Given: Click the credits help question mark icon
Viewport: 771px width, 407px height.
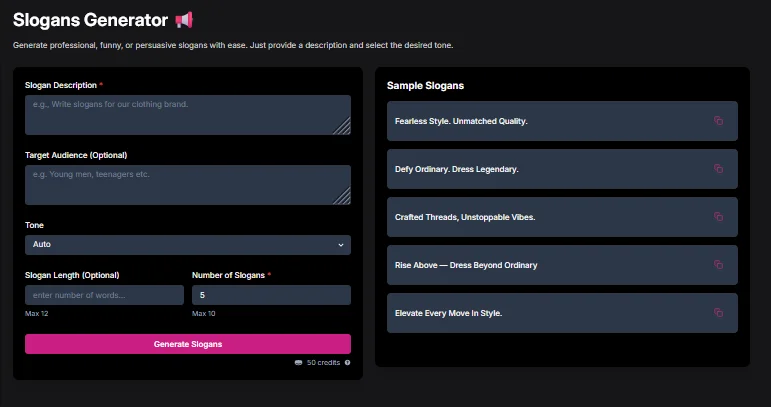Looking at the screenshot, I should tap(347, 362).
